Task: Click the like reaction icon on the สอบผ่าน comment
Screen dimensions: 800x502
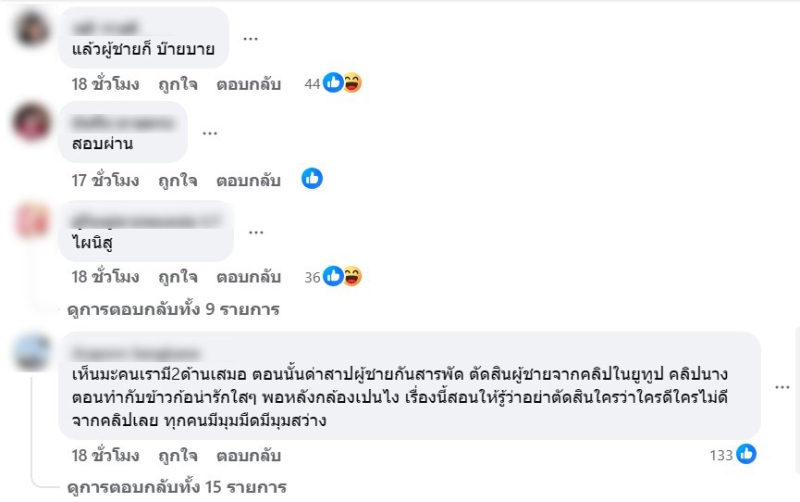Action: click(312, 179)
